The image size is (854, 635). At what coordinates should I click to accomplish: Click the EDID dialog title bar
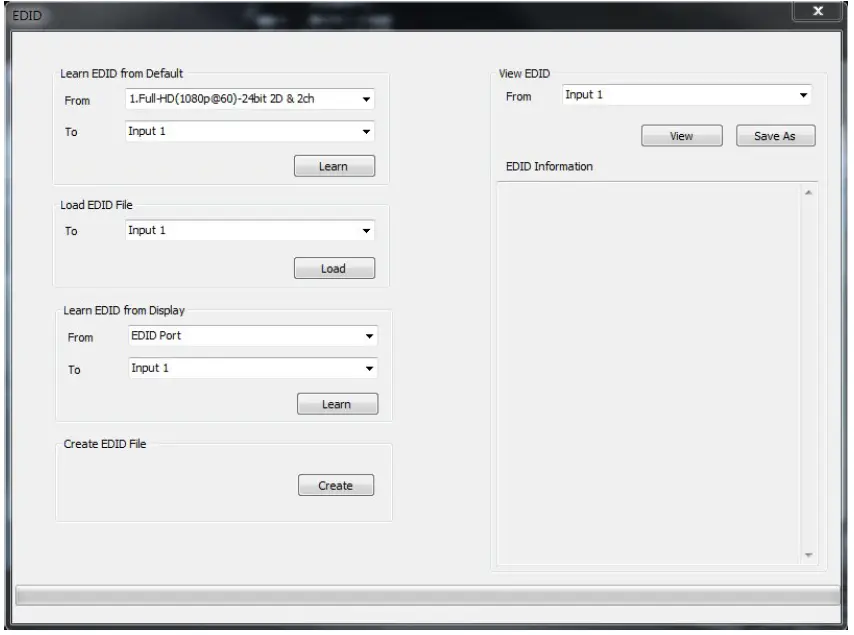tap(400, 11)
